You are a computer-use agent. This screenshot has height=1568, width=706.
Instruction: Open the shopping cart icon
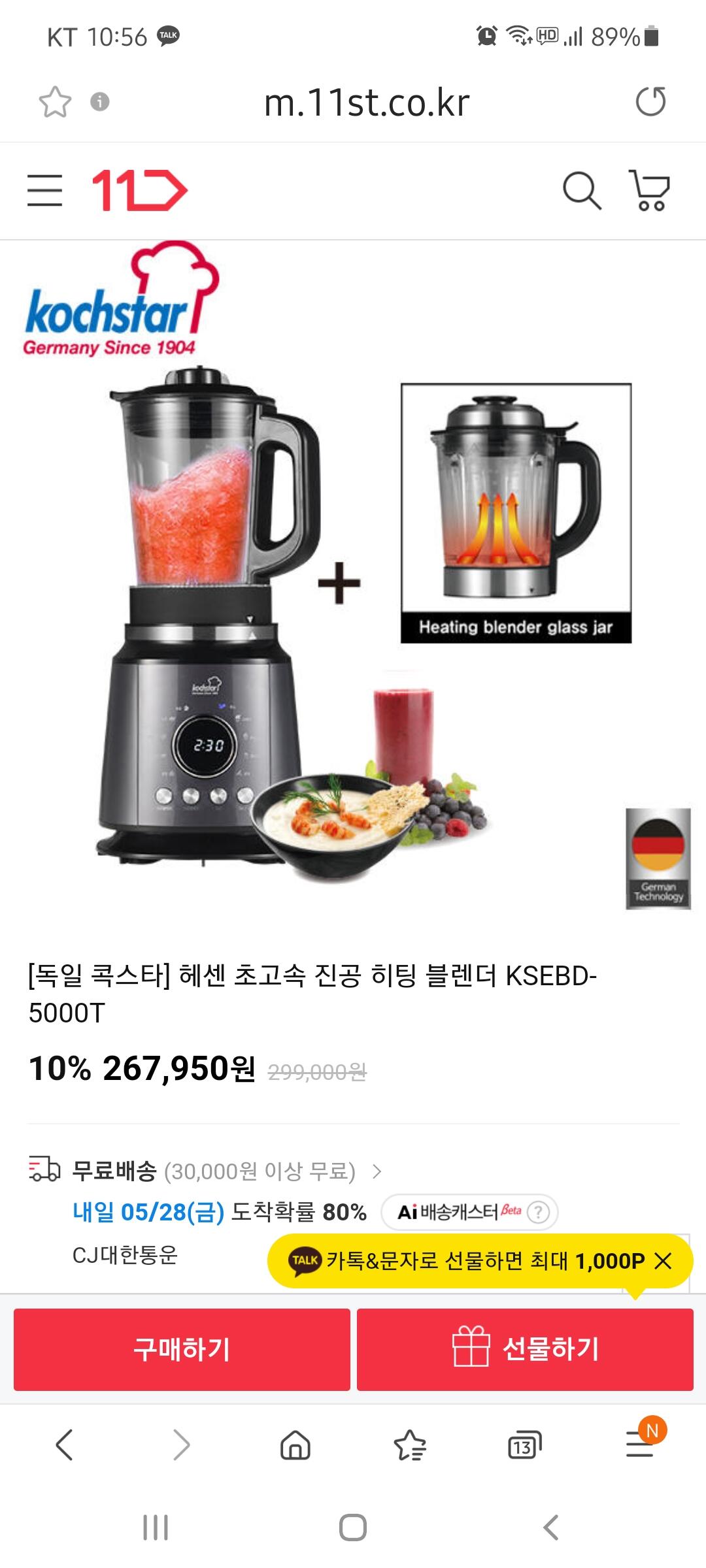pyautogui.click(x=649, y=191)
